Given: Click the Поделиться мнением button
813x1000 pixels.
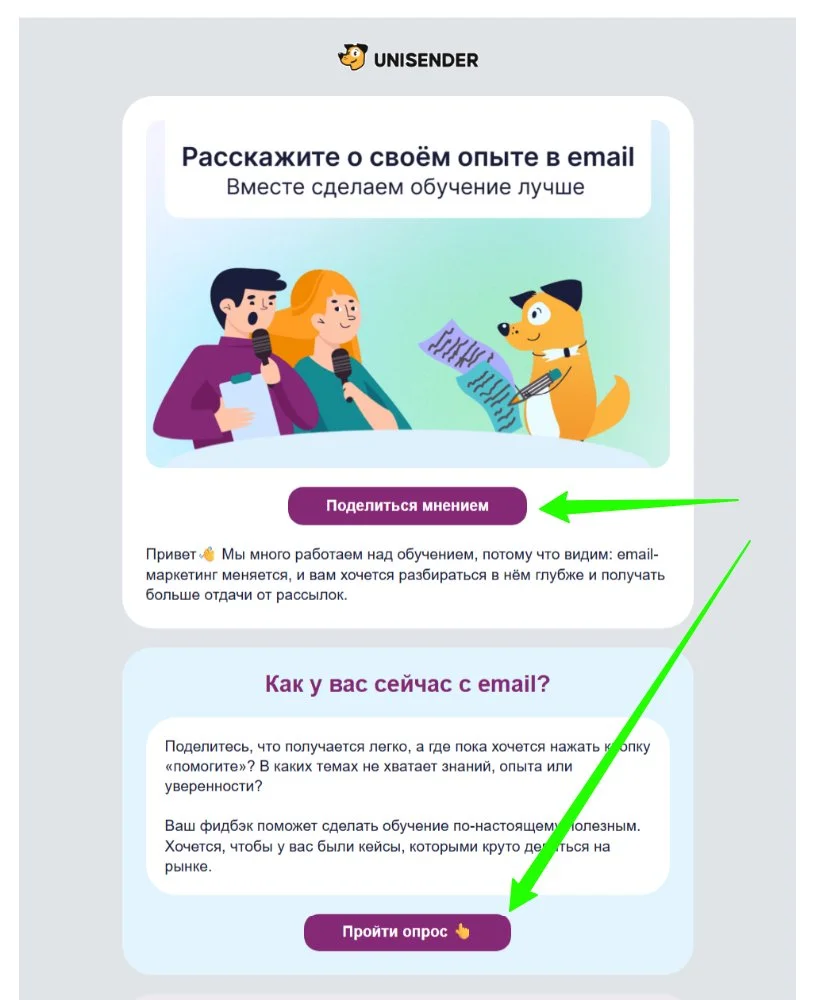Looking at the screenshot, I should pyautogui.click(x=407, y=506).
